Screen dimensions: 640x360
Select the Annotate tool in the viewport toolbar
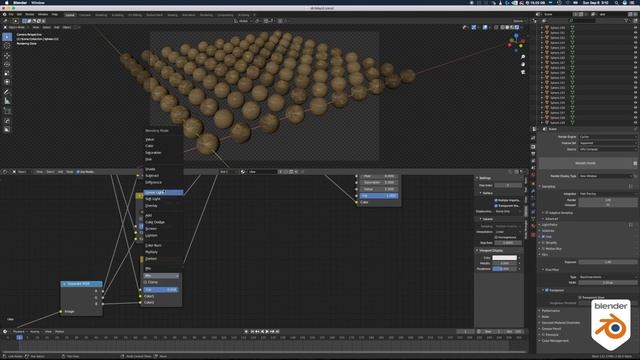[x=7, y=92]
